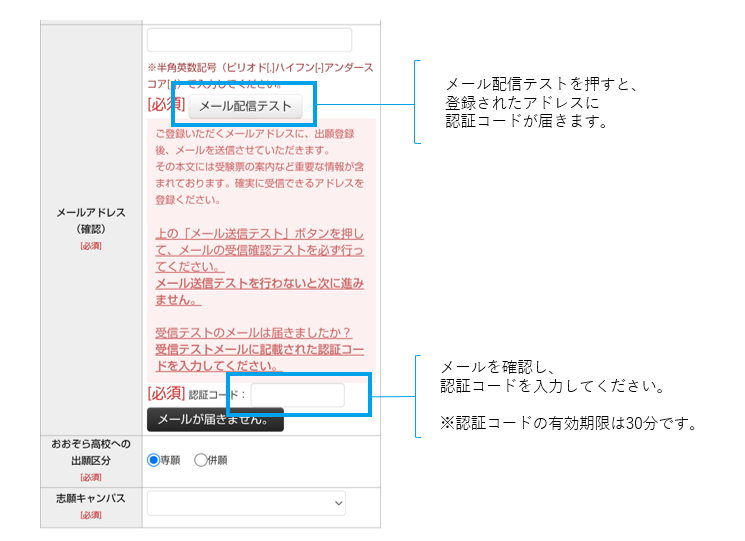Click the おおぞら高校への出願区分 row label
Screen dimensions: 745x541
click(91, 453)
